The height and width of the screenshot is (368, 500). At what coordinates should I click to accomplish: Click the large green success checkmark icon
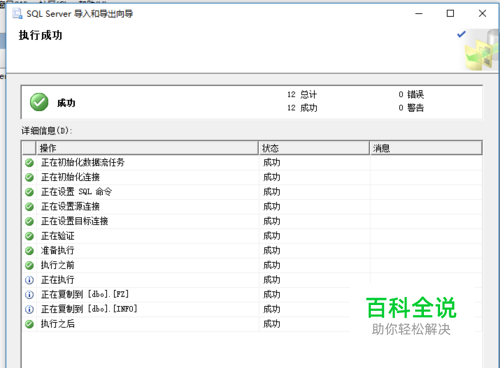[39, 102]
